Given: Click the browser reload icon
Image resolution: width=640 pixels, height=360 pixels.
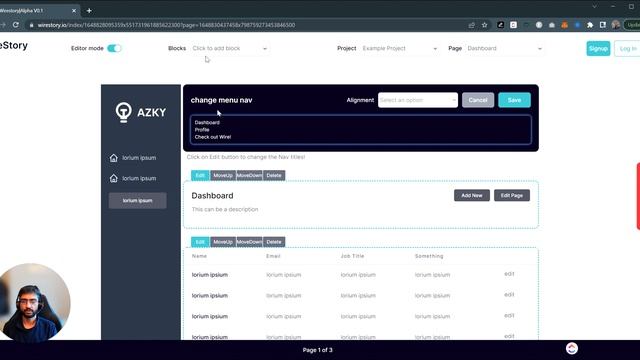Looking at the screenshot, I should click(16, 25).
